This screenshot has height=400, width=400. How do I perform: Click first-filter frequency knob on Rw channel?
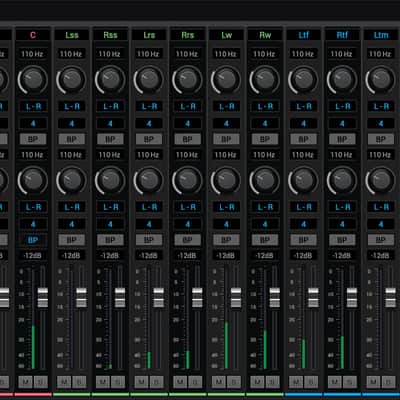tap(265, 80)
